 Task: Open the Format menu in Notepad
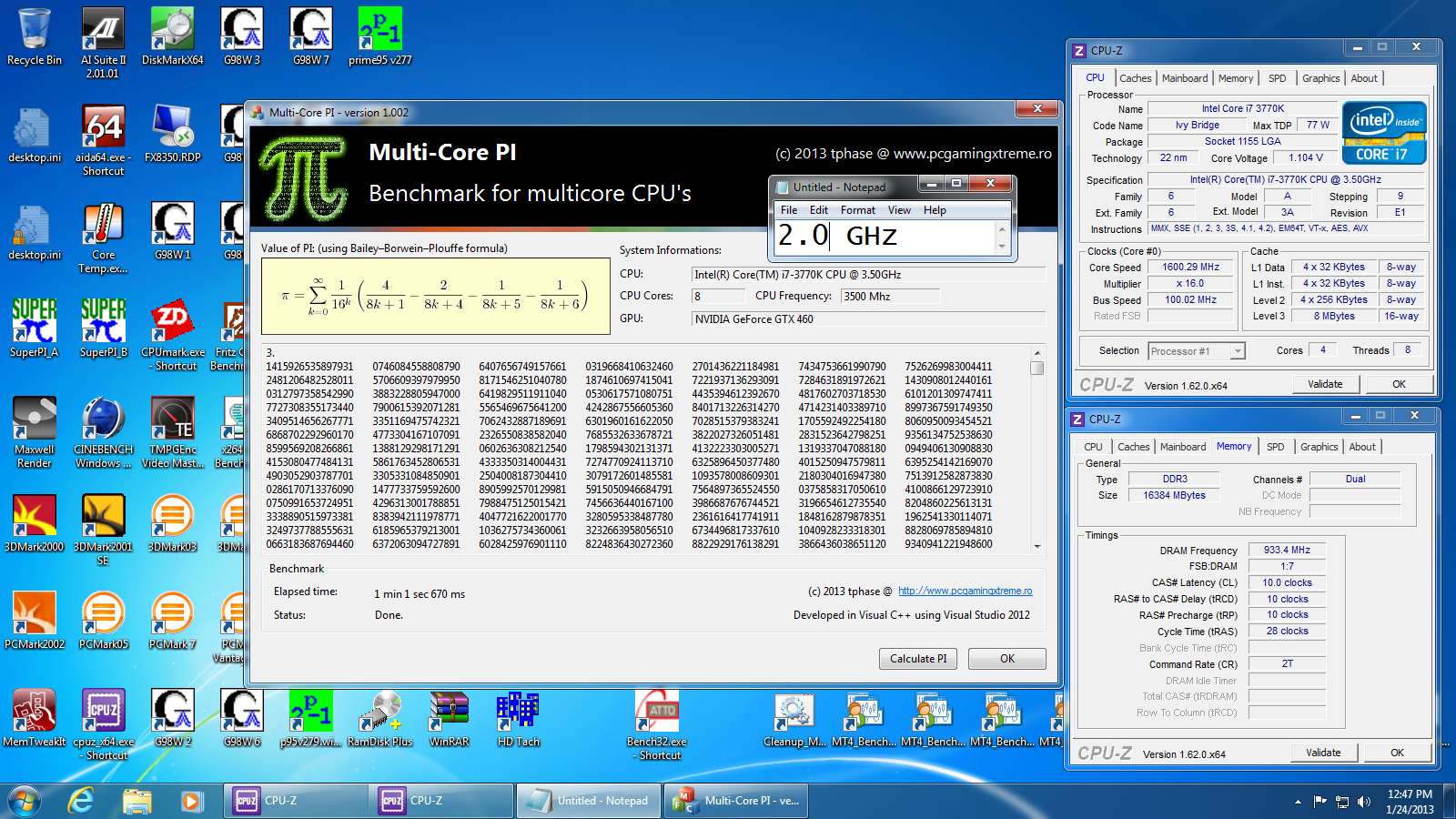[857, 210]
